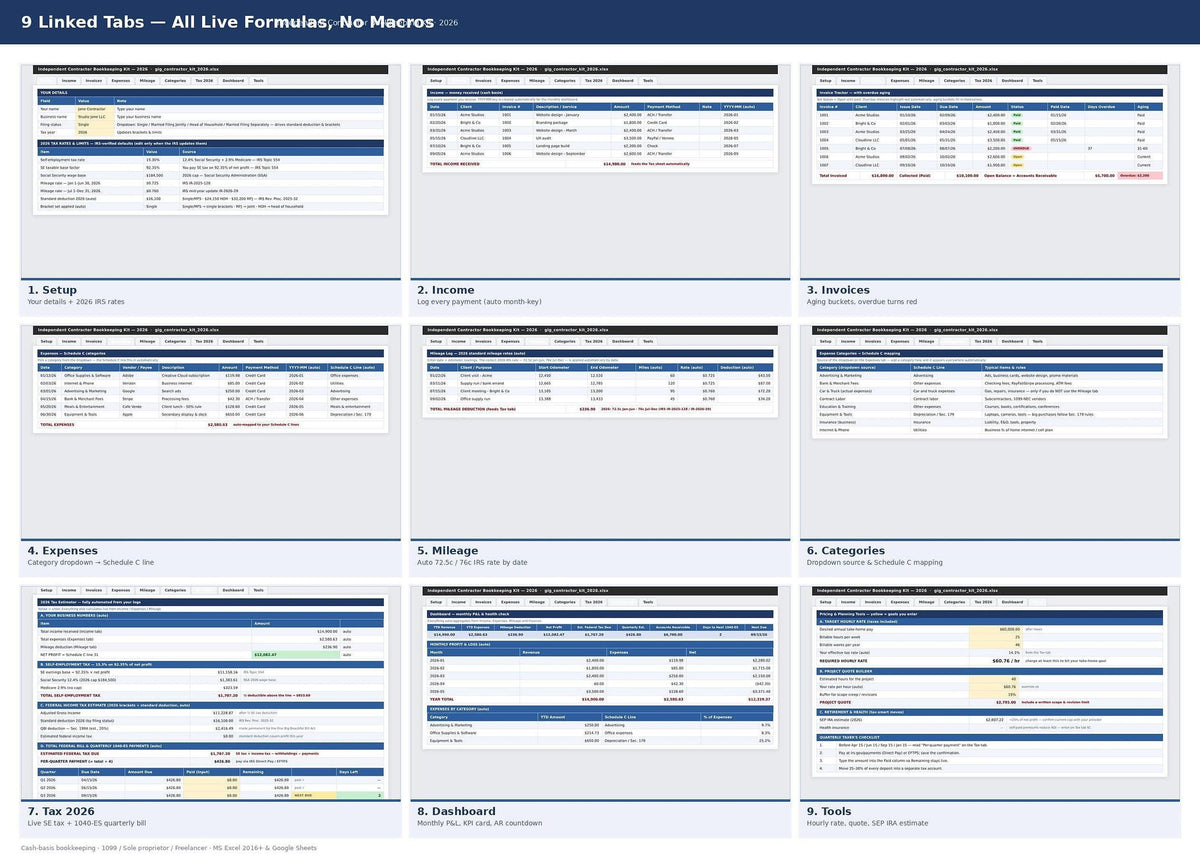Image resolution: width=1200 pixels, height=857 pixels.
Task: Select 'TOTAL SELF-EMPLOYMENT TAX' line in Tax sheet
Action: 211,696
